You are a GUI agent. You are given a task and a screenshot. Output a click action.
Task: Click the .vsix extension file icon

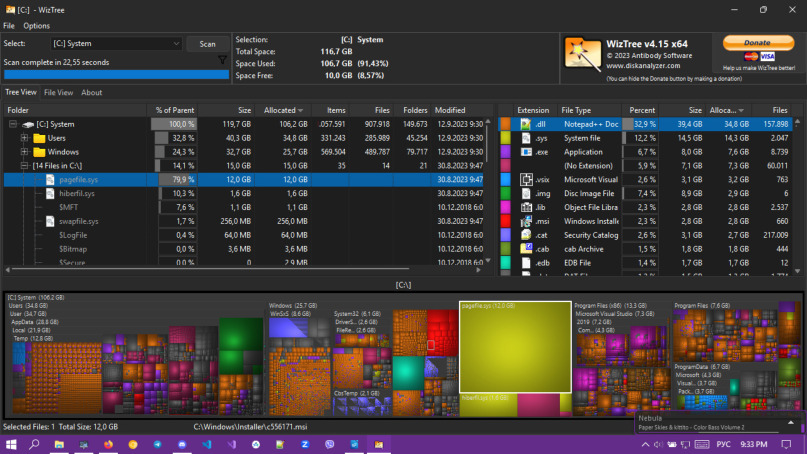click(526, 179)
